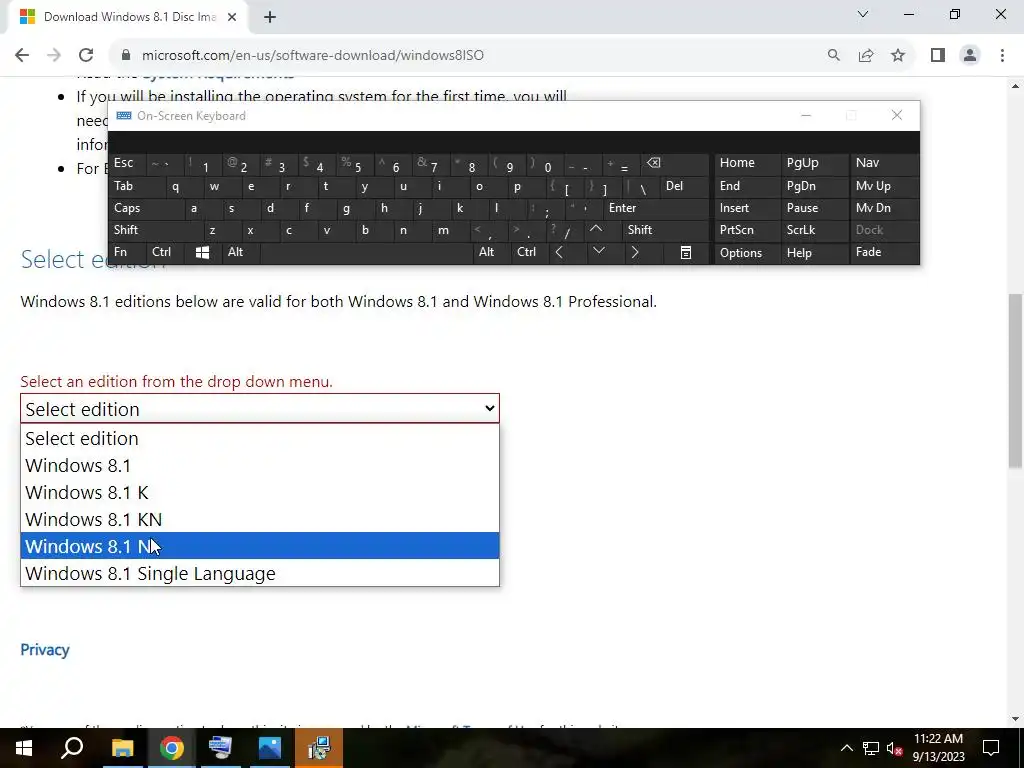Open Chrome three-dot menu
Viewport: 1024px width, 768px height.
tap(1002, 56)
